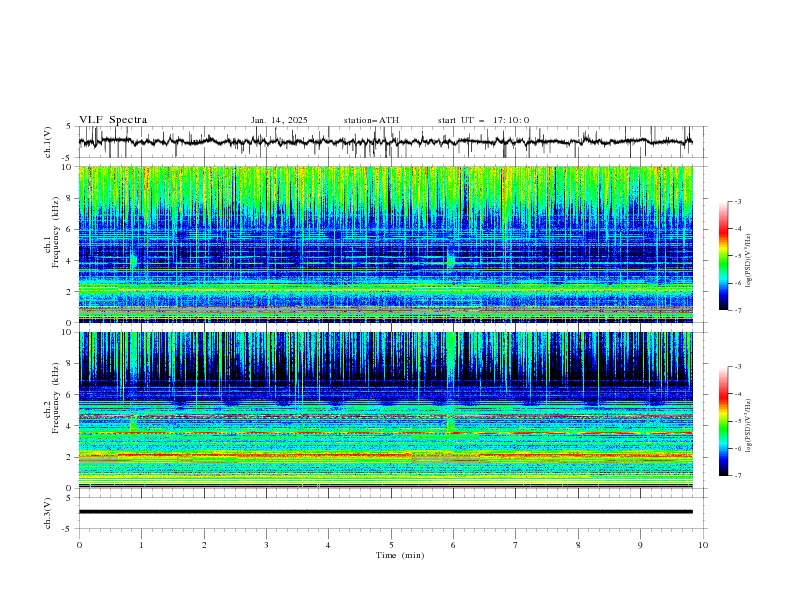This screenshot has height=612, width=792.
Task: Click the "station=ATH" header label
Action: pyautogui.click(x=371, y=120)
